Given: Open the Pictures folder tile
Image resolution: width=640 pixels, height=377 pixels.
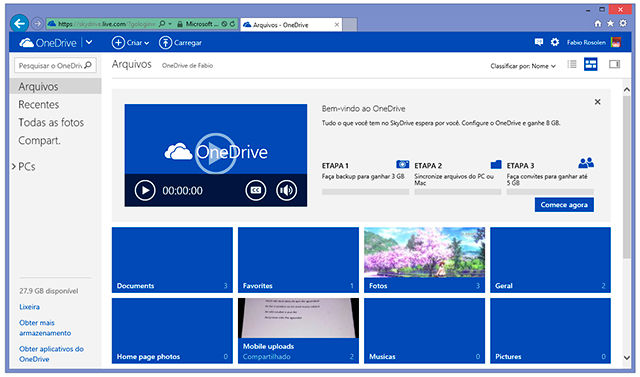Looking at the screenshot, I should (x=551, y=331).
